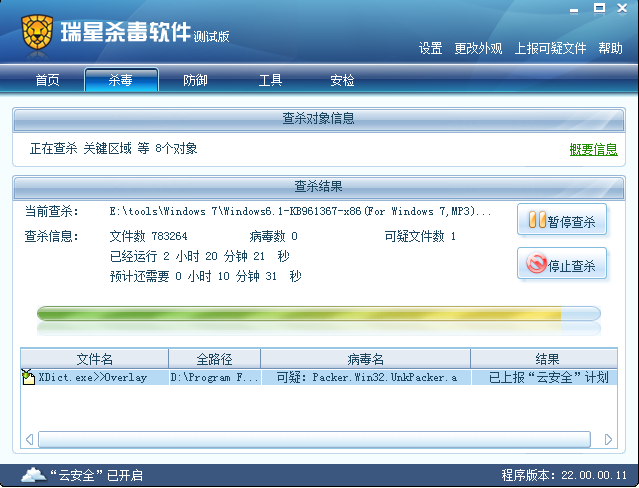This screenshot has width=639, height=488.
Task: Click the D:\Program F... path cell
Action: 215,377
